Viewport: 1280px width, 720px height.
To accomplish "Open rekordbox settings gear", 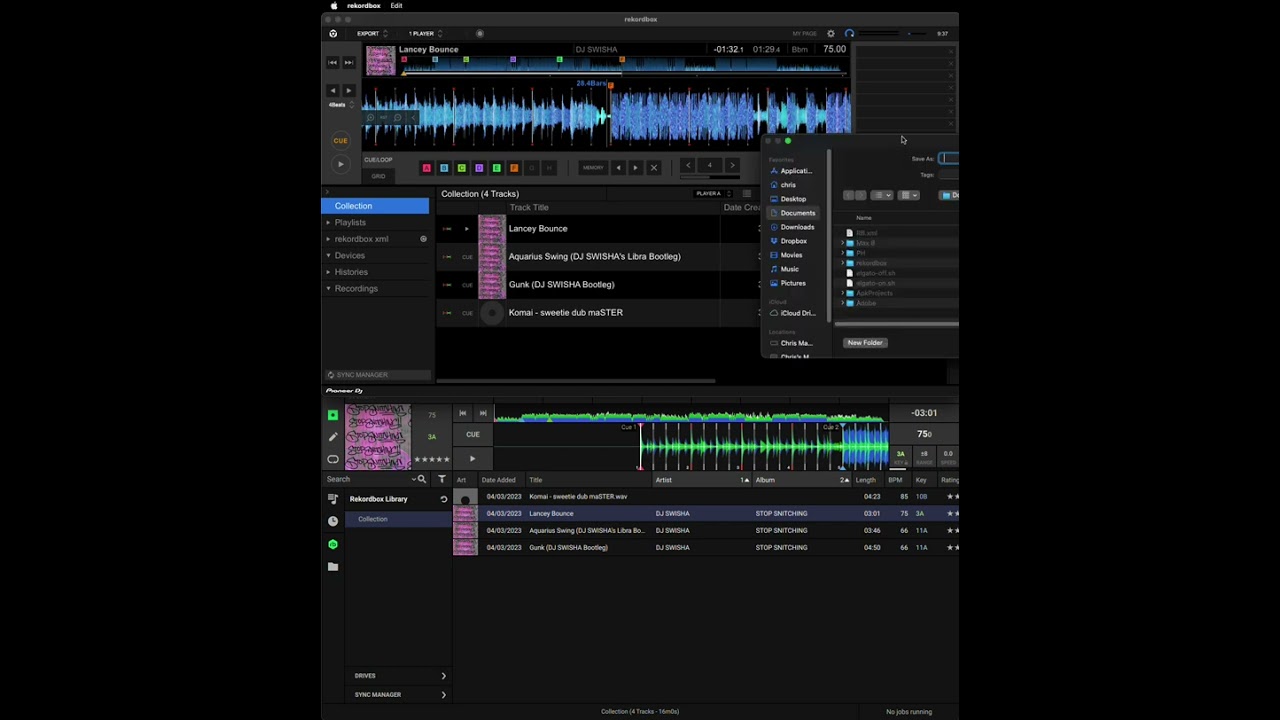I will point(830,34).
